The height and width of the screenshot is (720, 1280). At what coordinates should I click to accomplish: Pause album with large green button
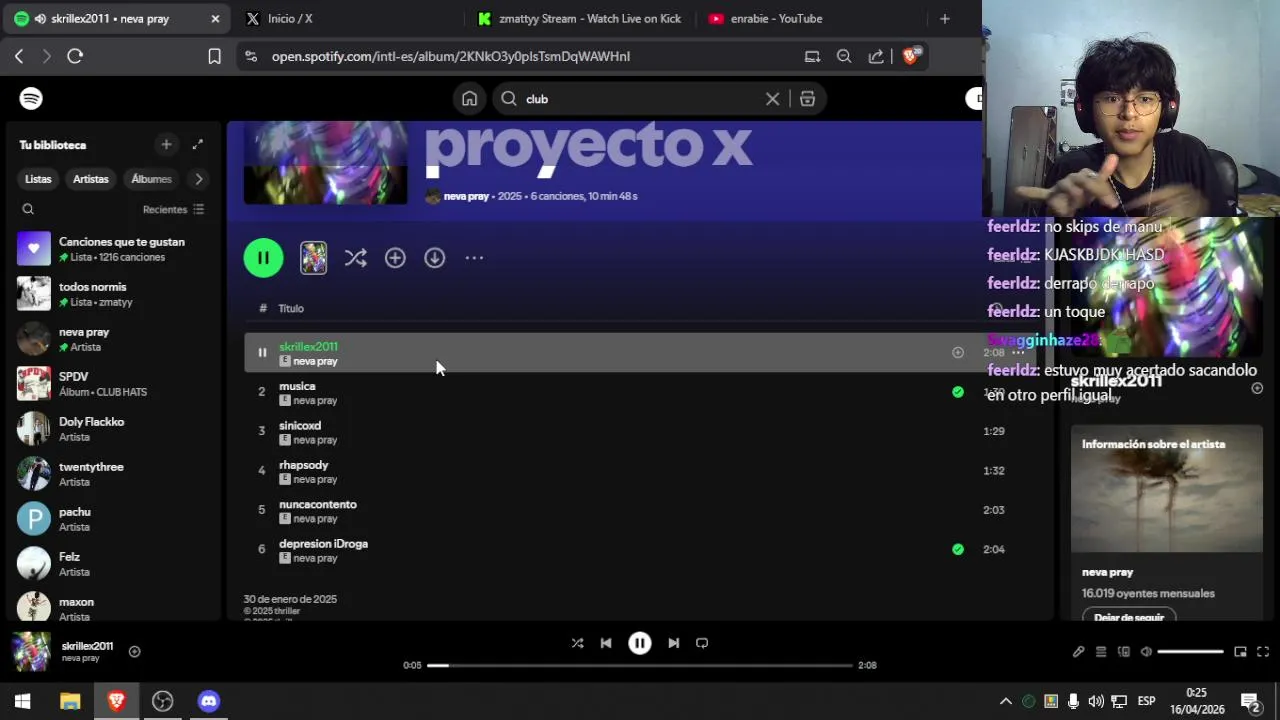tap(263, 258)
